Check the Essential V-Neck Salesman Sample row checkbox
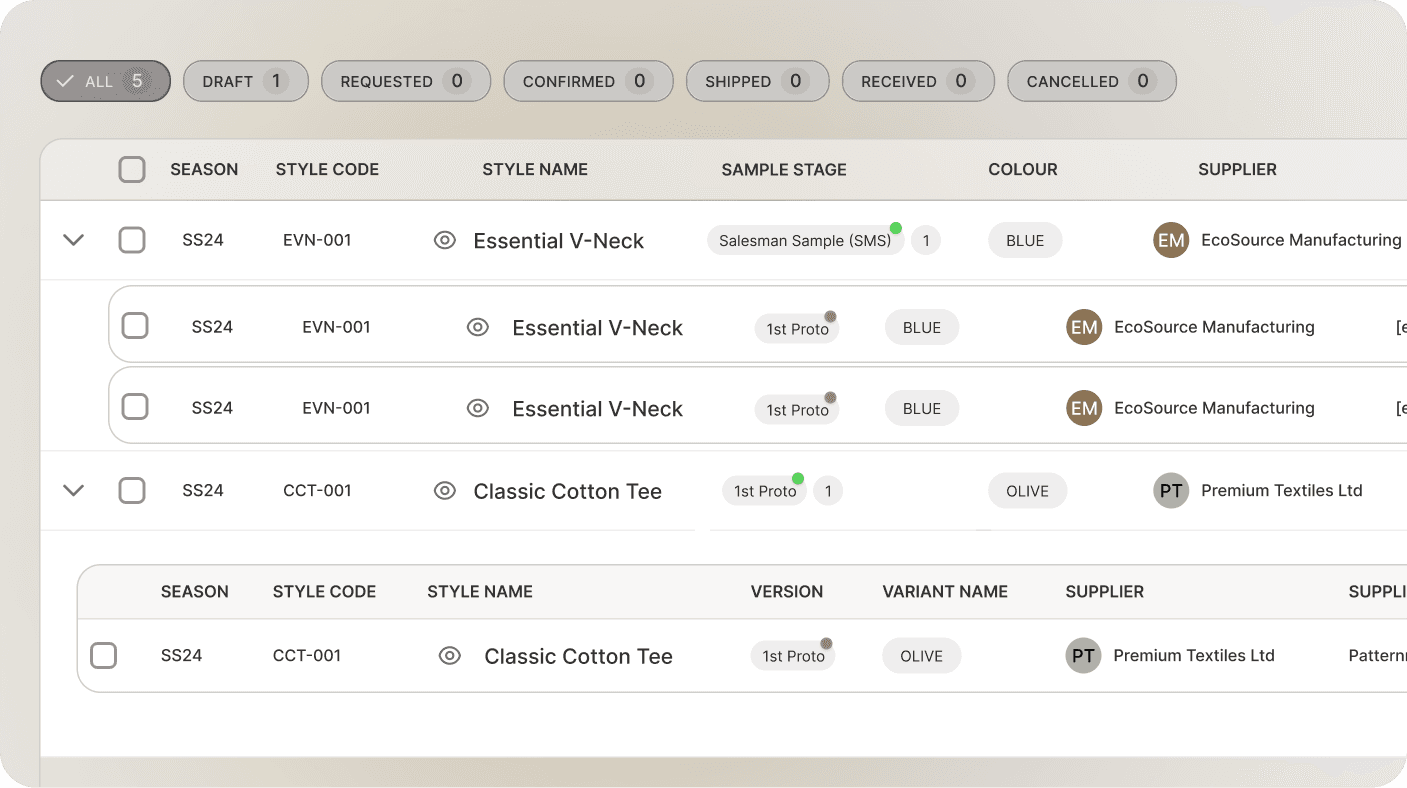This screenshot has height=788, width=1407. [132, 240]
